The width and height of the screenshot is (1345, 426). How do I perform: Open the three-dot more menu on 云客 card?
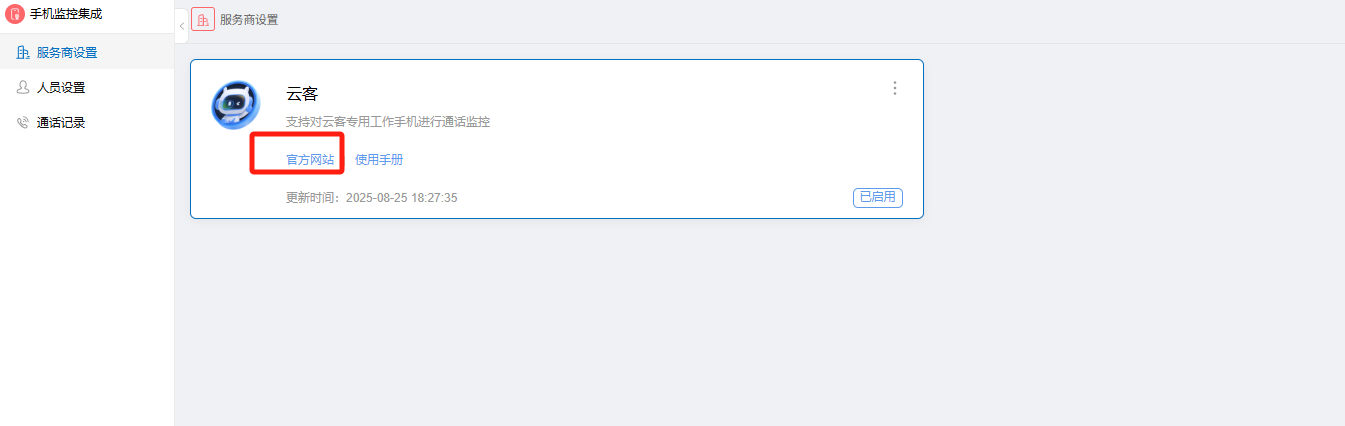coord(895,88)
